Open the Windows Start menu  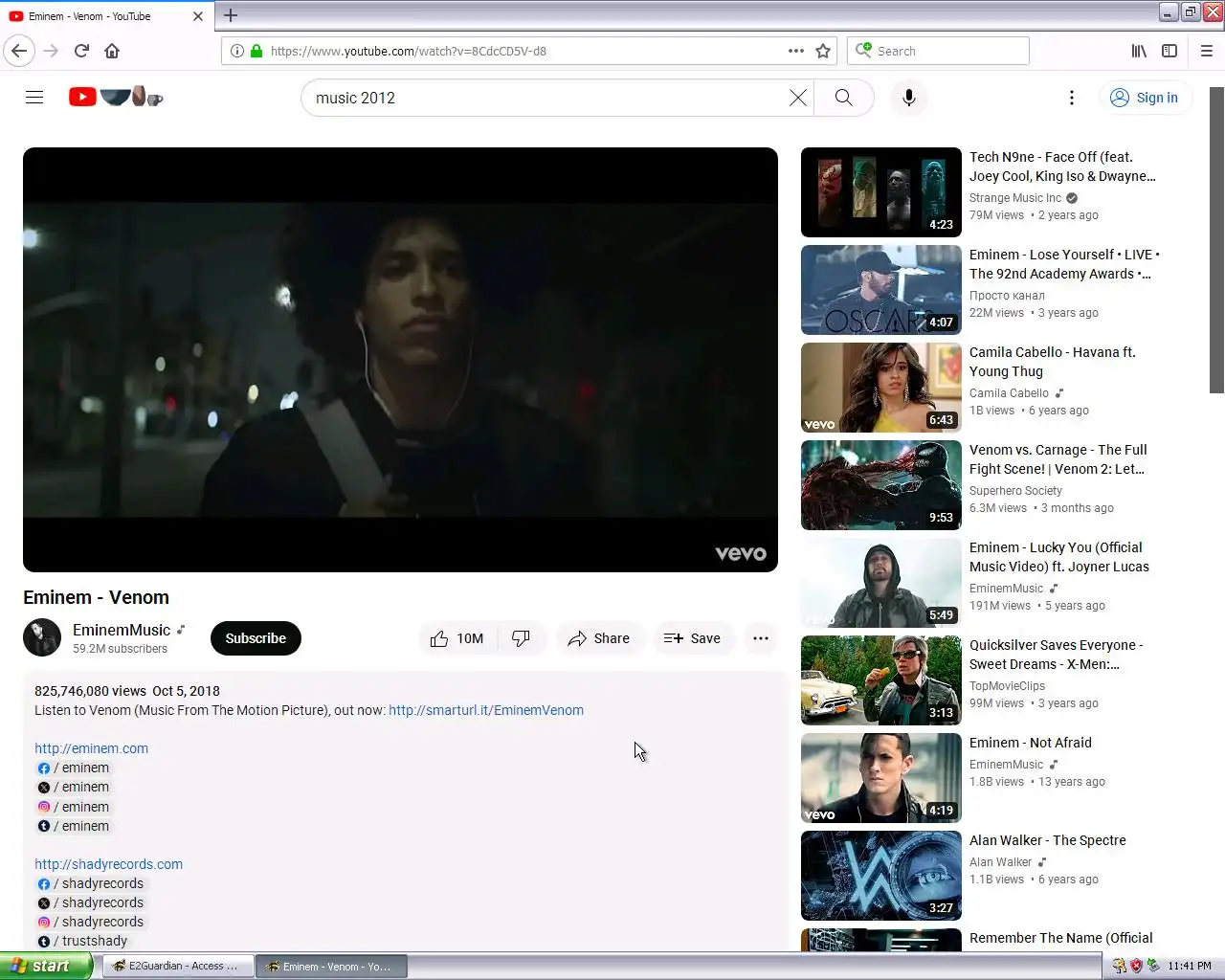[x=45, y=967]
